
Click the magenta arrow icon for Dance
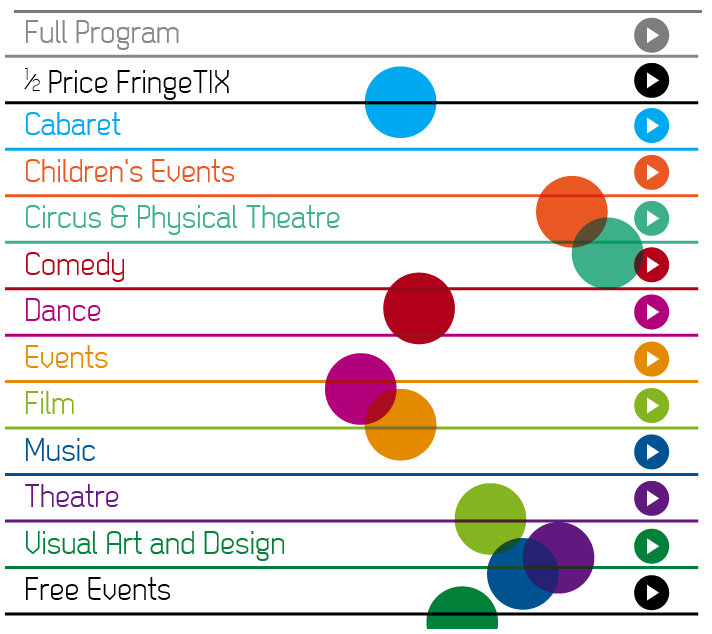pyautogui.click(x=651, y=312)
